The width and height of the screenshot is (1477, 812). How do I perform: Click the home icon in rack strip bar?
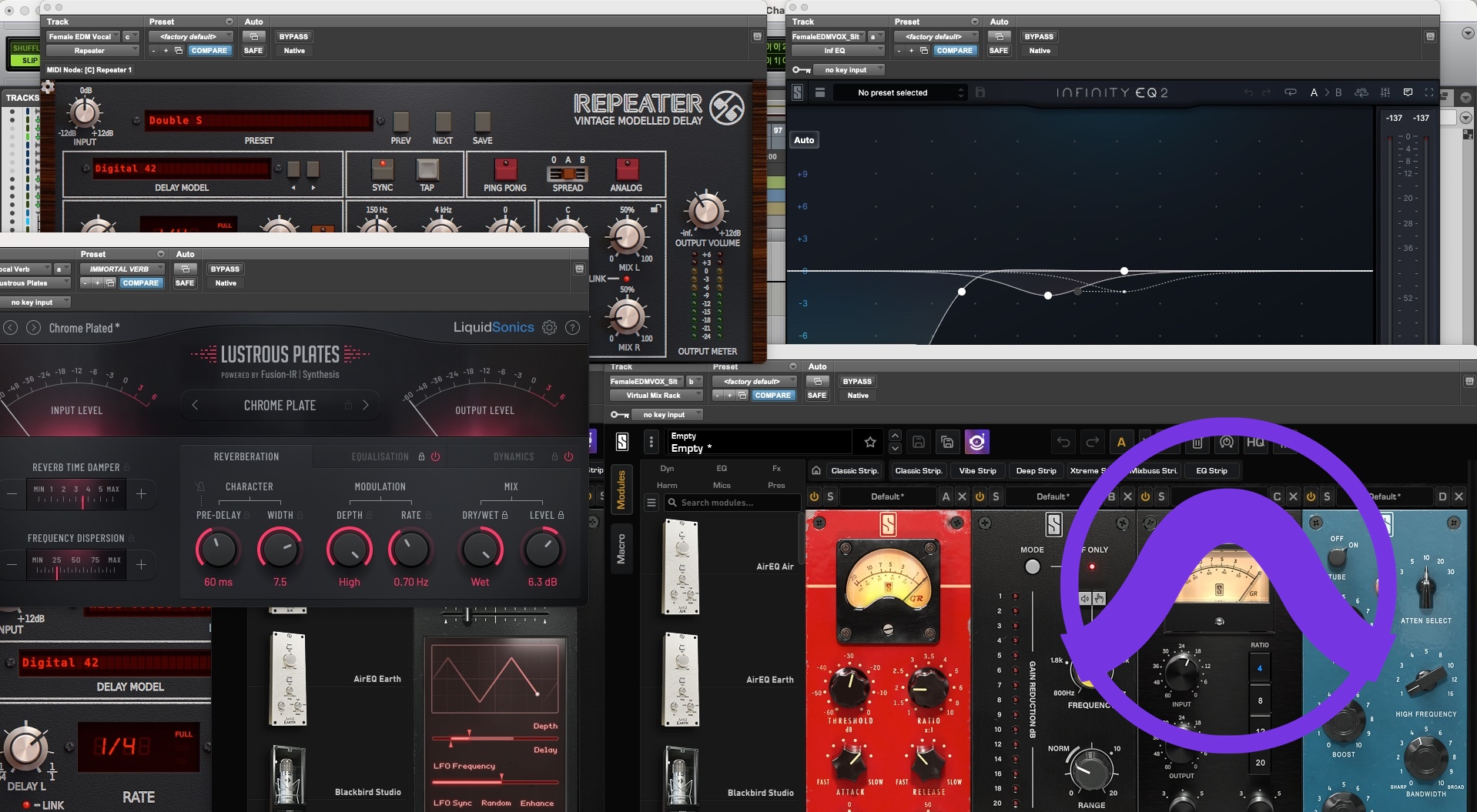click(816, 470)
